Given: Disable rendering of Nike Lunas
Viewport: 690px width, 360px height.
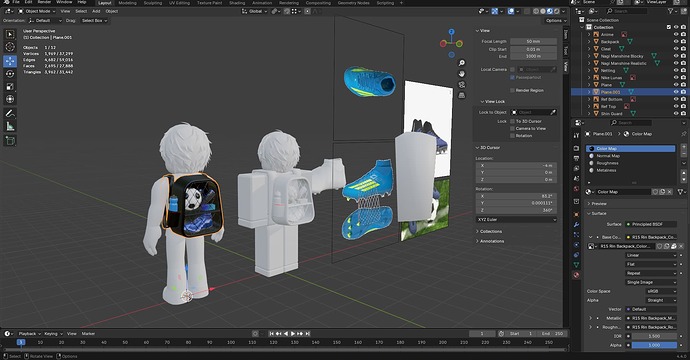Looking at the screenshot, I should [683, 77].
